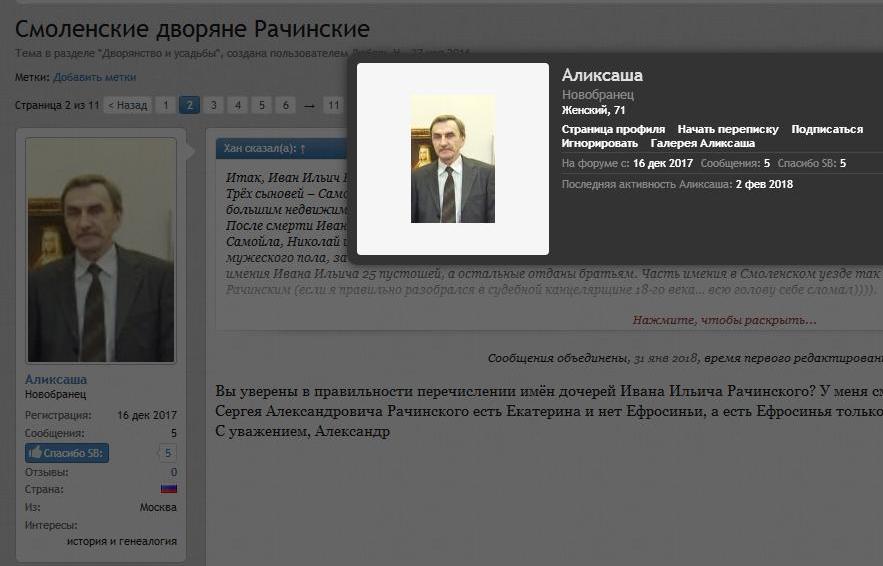
Task: Click messages count '5' in popup
Action: tap(766, 163)
